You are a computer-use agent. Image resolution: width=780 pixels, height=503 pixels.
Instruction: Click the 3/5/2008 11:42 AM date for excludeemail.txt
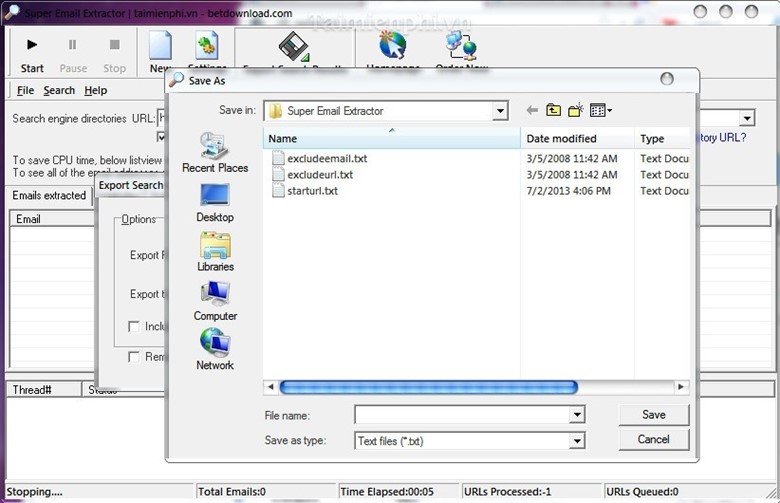pyautogui.click(x=572, y=159)
